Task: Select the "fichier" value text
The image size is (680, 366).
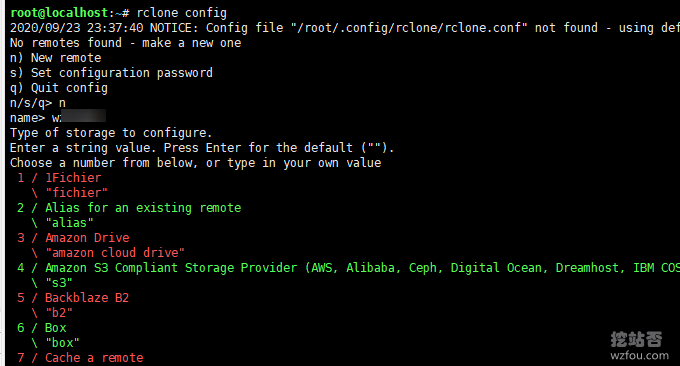Action: point(77,193)
